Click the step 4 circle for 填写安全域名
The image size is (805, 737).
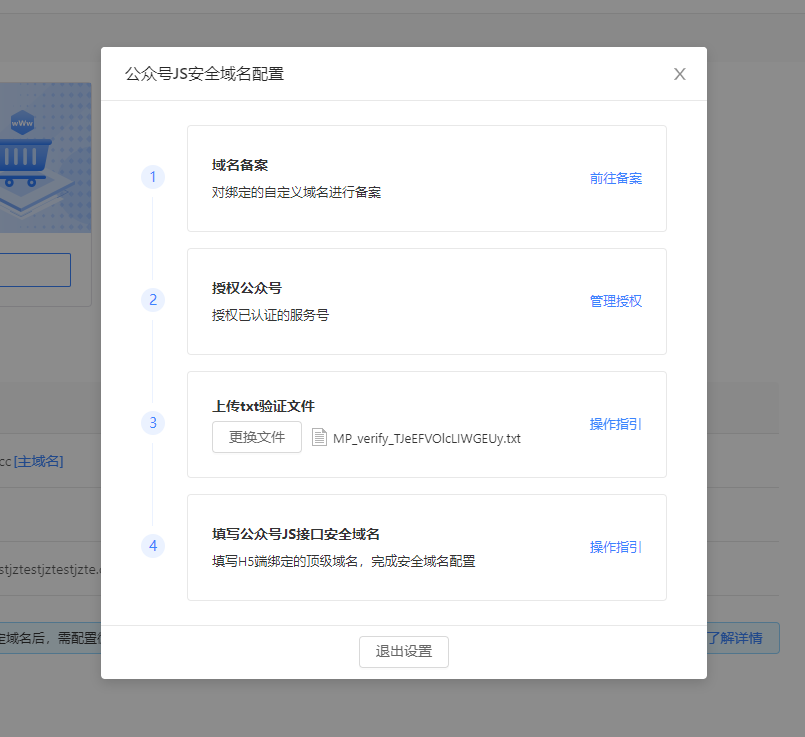(153, 546)
